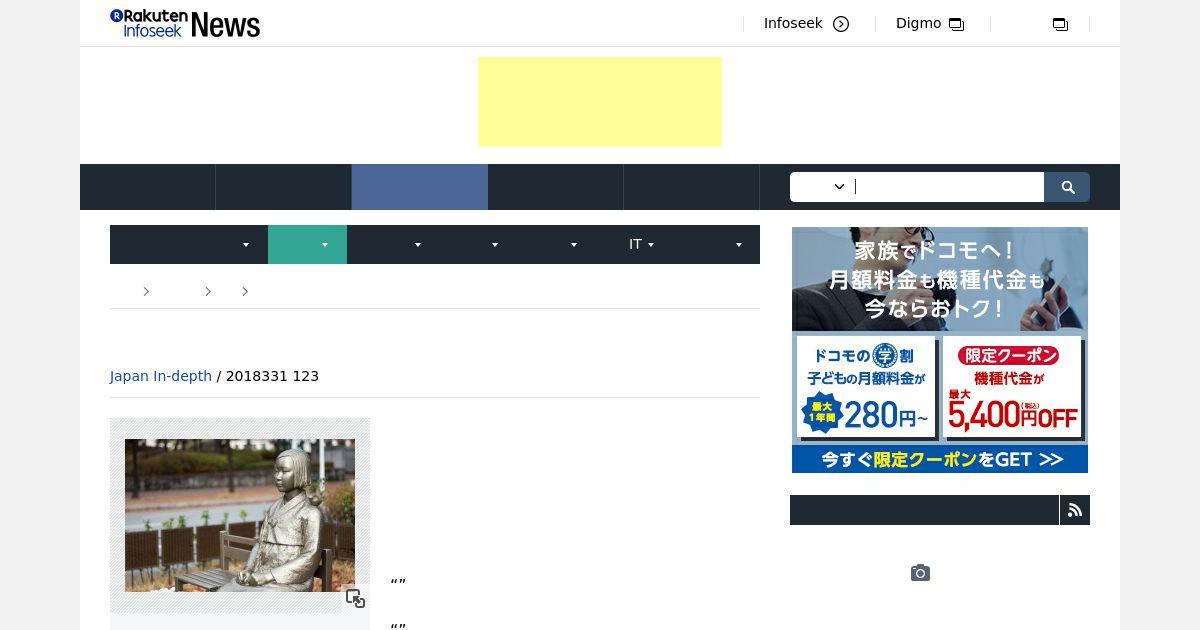1200x630 pixels.
Task: Open the RSS feed icon
Action: [1075, 510]
